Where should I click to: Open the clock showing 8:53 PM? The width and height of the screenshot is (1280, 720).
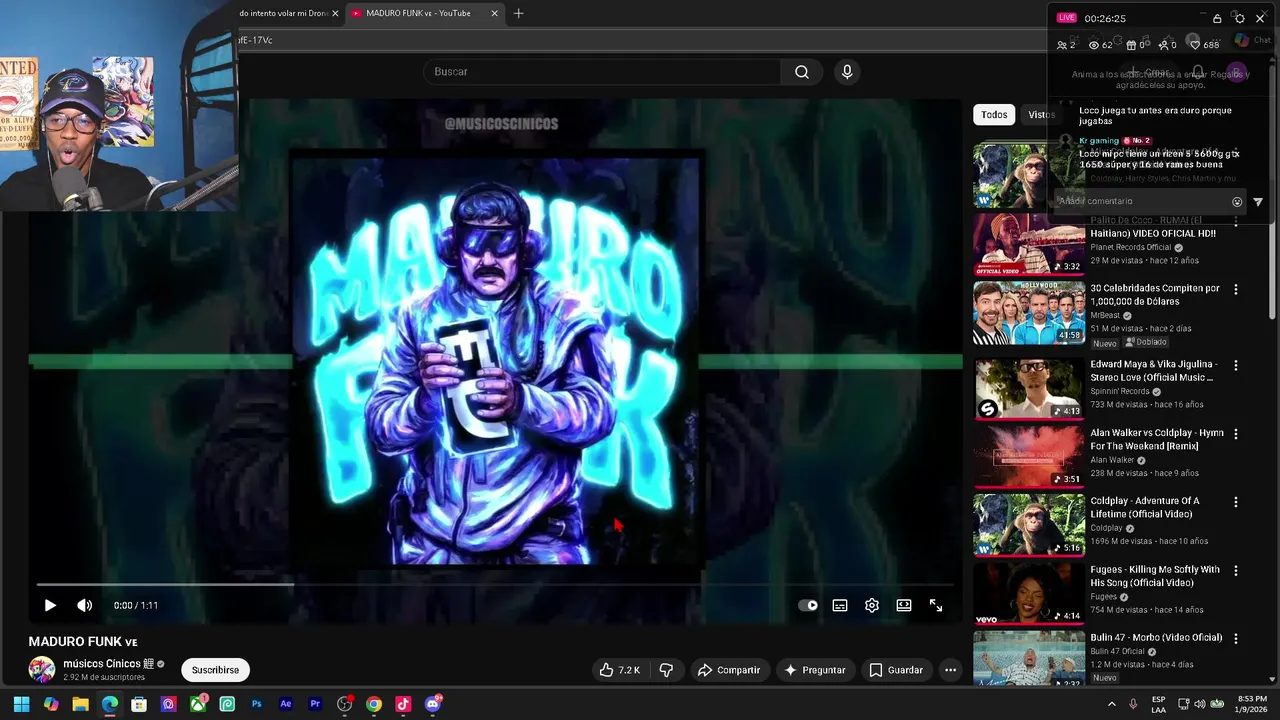(1252, 704)
